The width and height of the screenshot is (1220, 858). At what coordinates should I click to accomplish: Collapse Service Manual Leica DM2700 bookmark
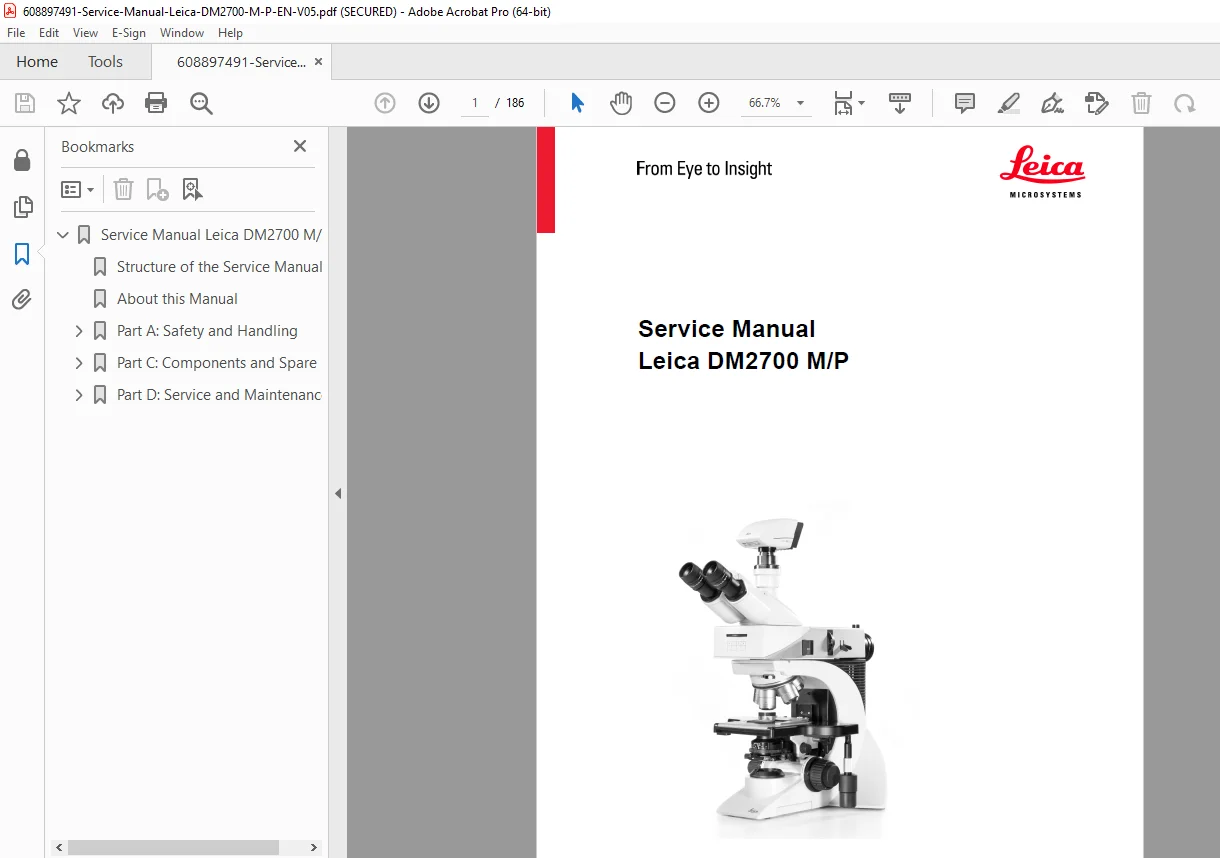[x=63, y=235]
